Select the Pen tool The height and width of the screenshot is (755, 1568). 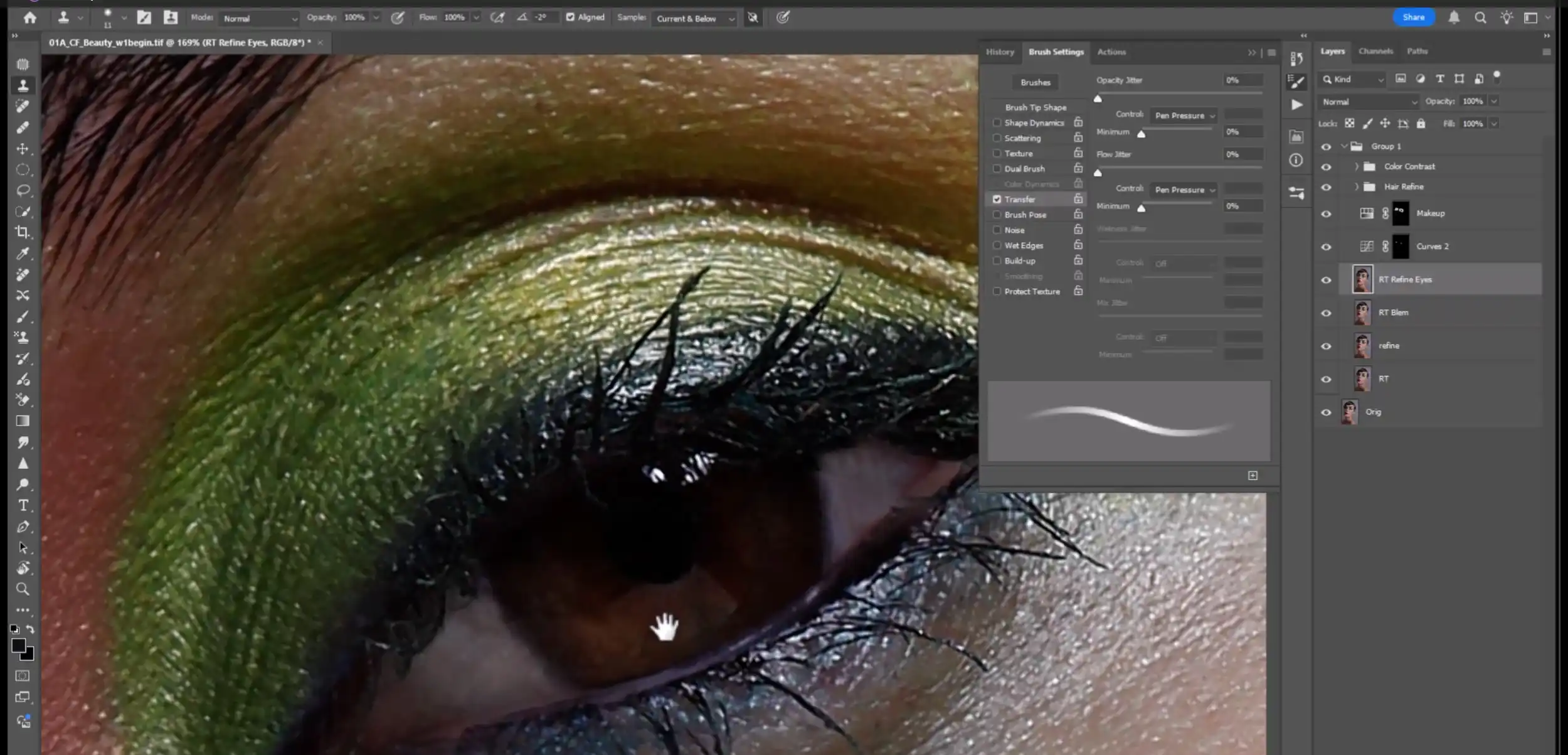tap(23, 527)
